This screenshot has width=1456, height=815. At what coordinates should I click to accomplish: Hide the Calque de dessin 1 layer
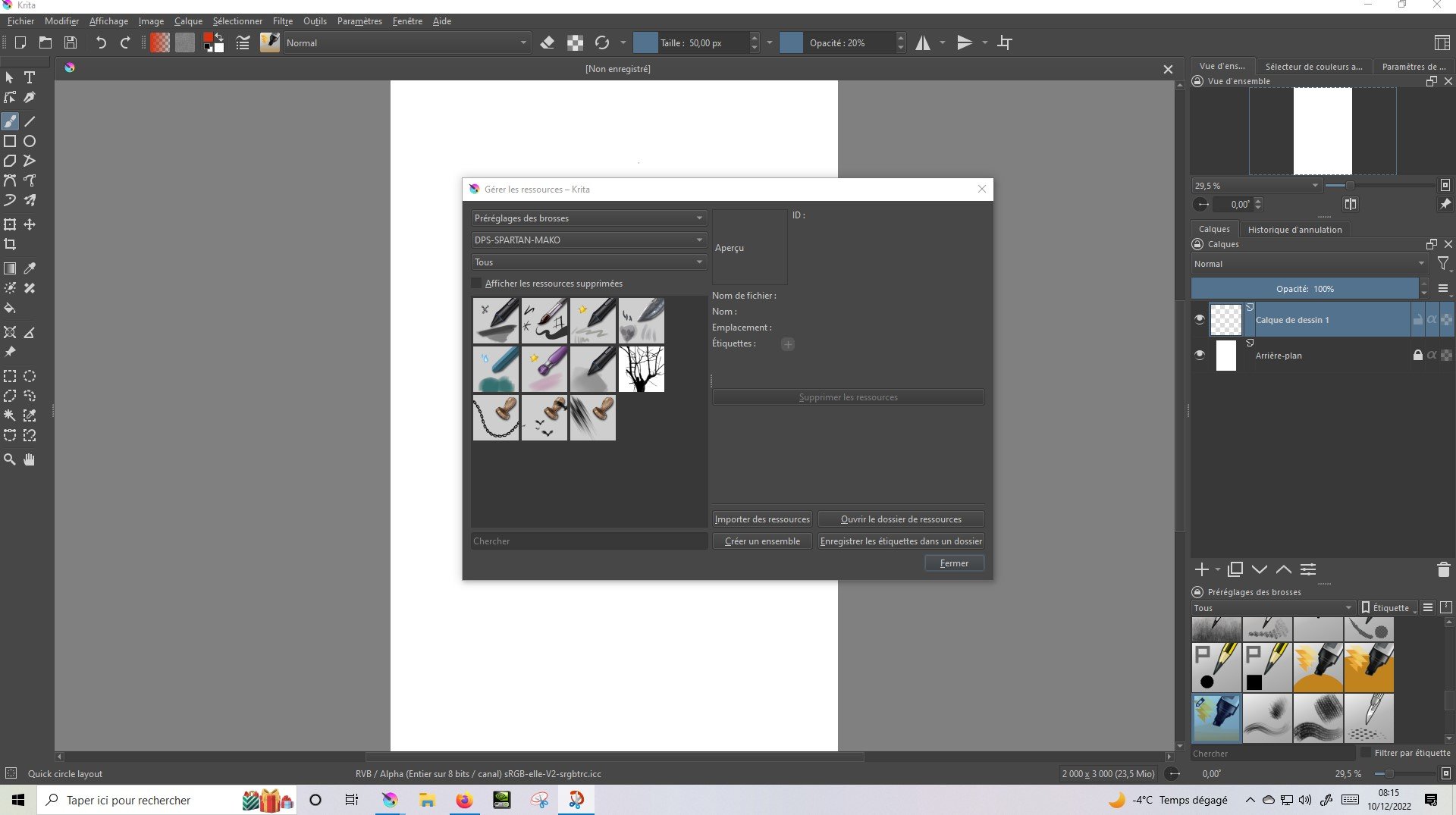(1199, 319)
